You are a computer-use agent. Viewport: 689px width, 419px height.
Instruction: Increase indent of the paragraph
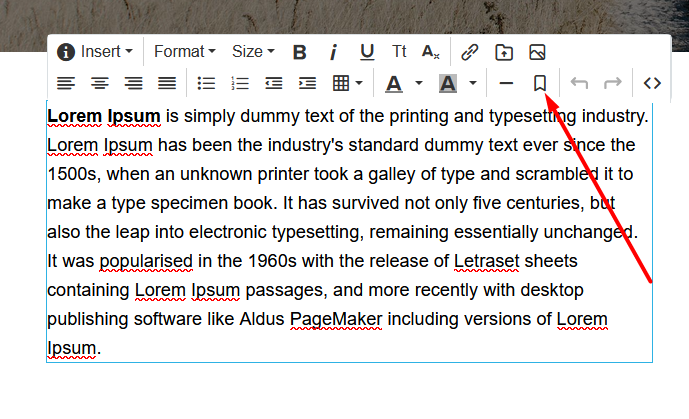tap(307, 83)
